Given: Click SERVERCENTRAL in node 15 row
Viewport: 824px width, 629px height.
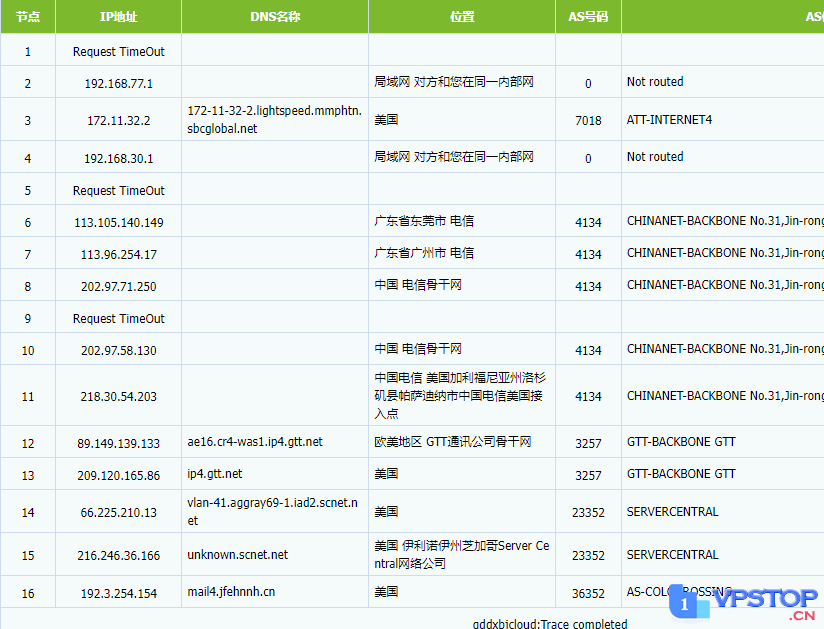Looking at the screenshot, I should [672, 555].
